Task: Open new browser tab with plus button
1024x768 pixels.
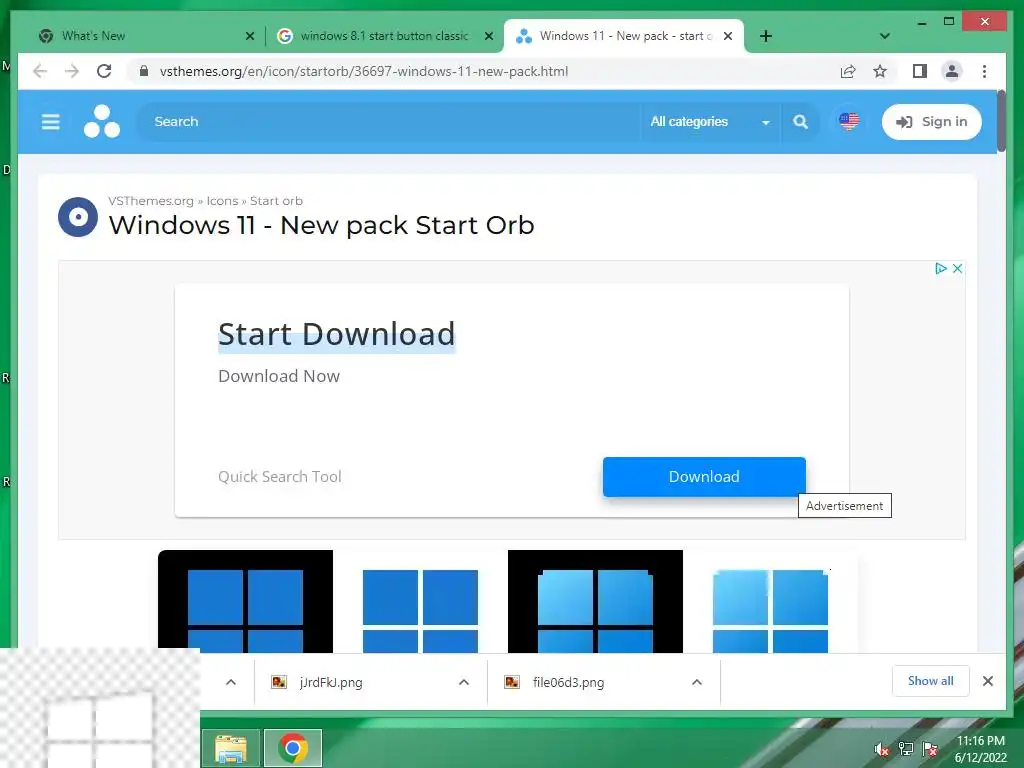Action: (765, 36)
